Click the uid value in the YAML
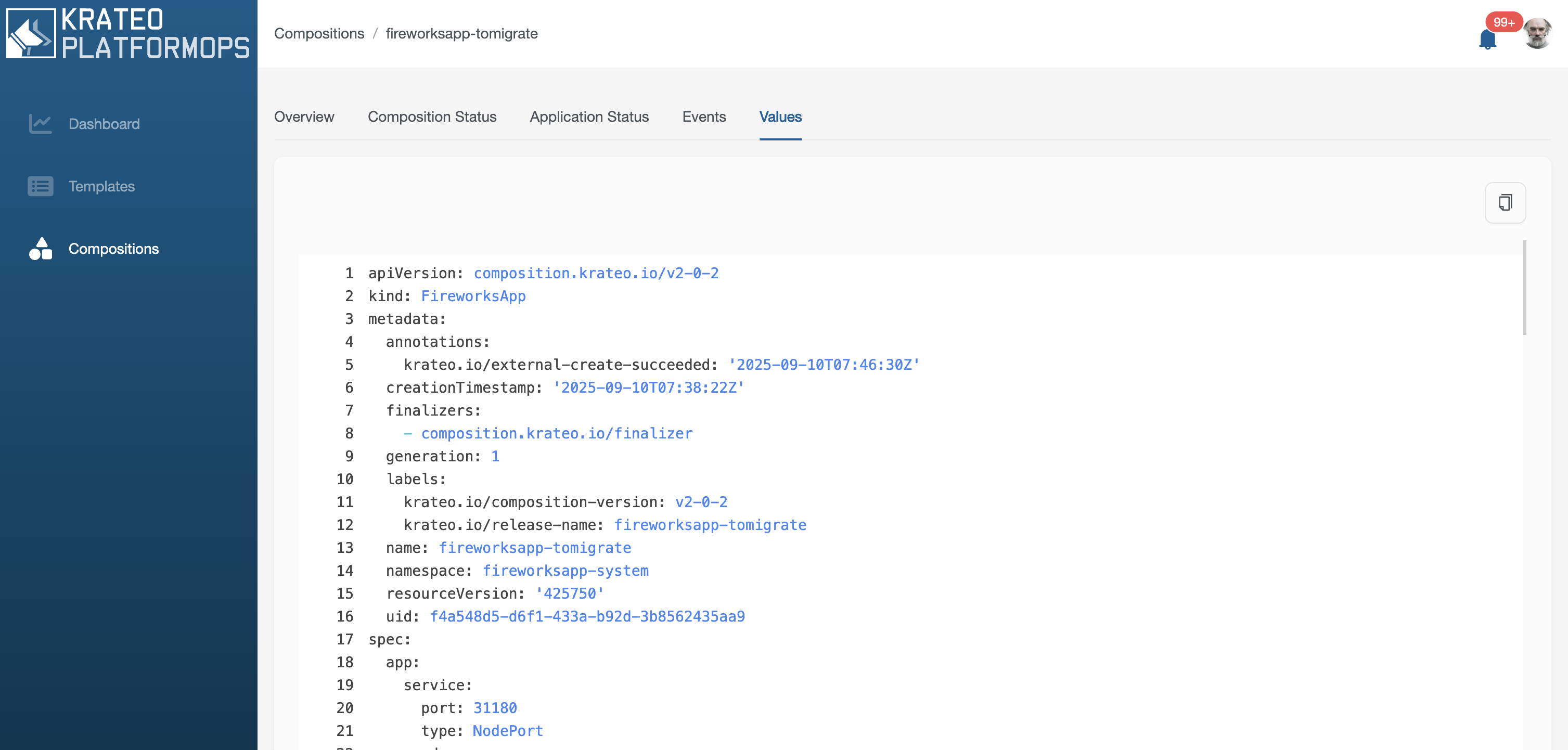Screen dimensions: 1568x750 (x=587, y=617)
